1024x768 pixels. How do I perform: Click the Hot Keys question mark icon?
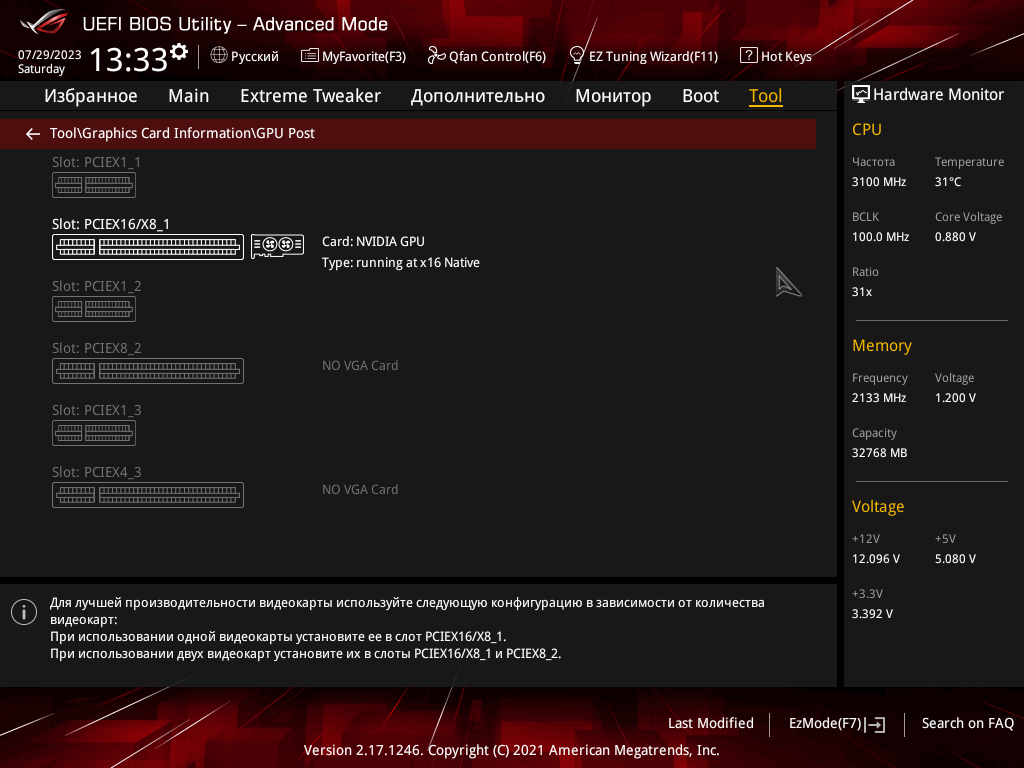click(x=748, y=56)
